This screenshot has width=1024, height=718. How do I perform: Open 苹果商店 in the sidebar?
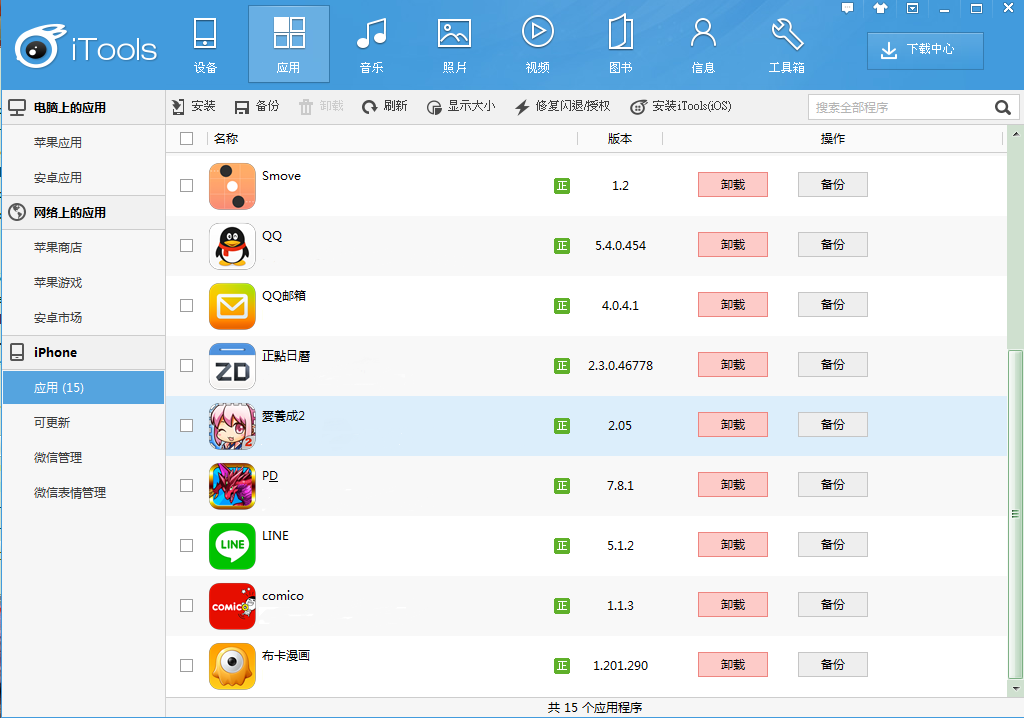tap(84, 248)
